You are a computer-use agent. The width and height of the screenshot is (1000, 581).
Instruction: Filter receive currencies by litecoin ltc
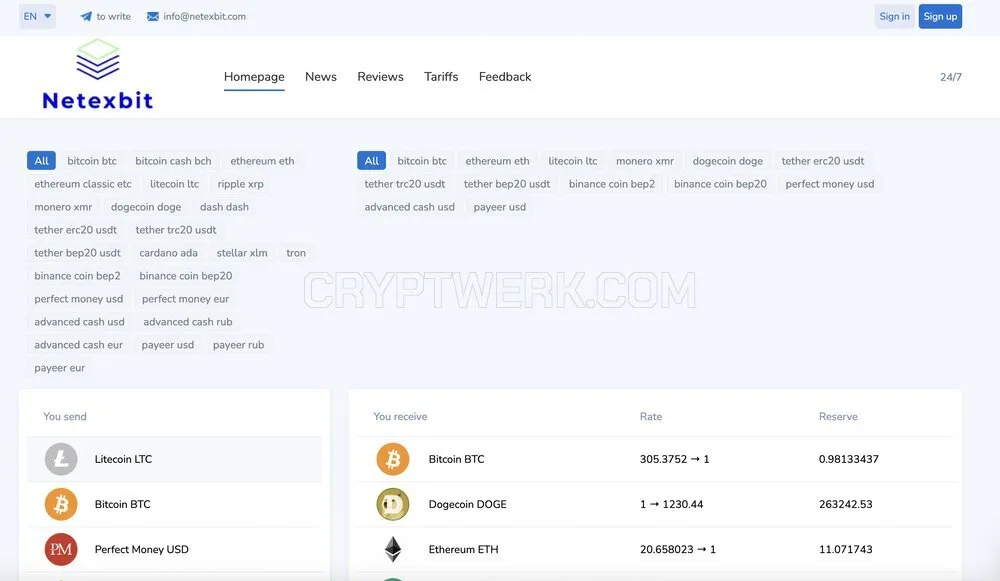[573, 161]
